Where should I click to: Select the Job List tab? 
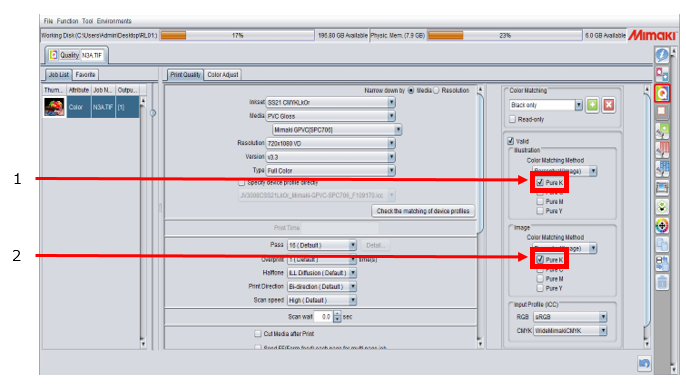click(x=59, y=75)
